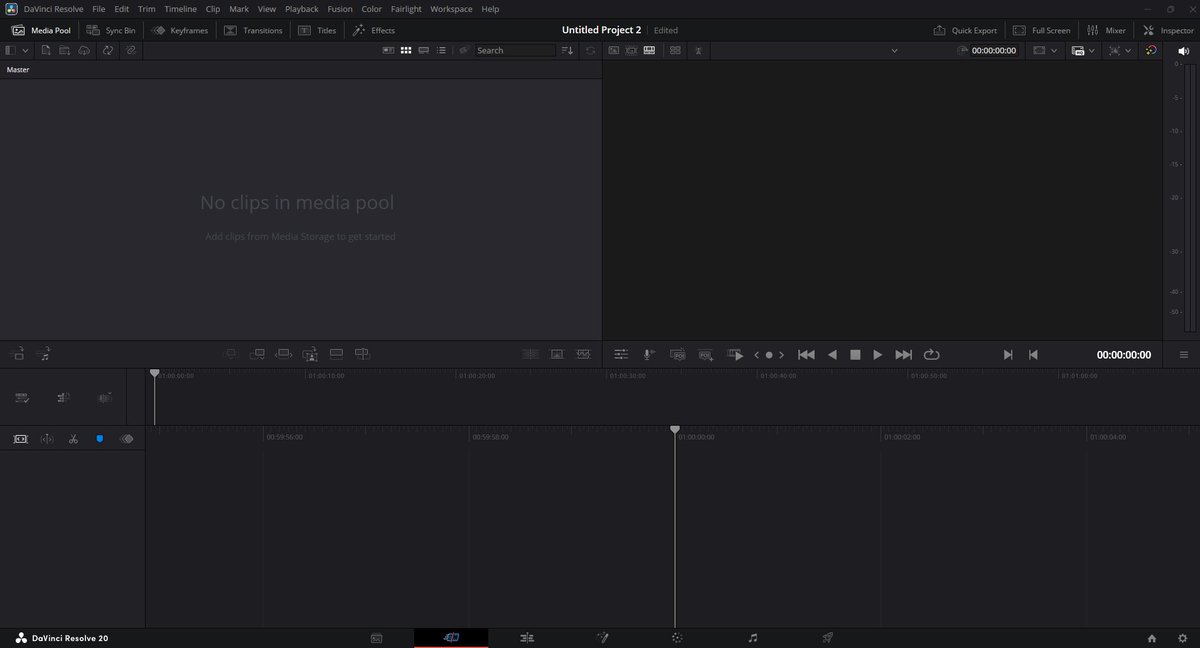Image resolution: width=1200 pixels, height=648 pixels.
Task: Toggle loop playback
Action: 932,354
